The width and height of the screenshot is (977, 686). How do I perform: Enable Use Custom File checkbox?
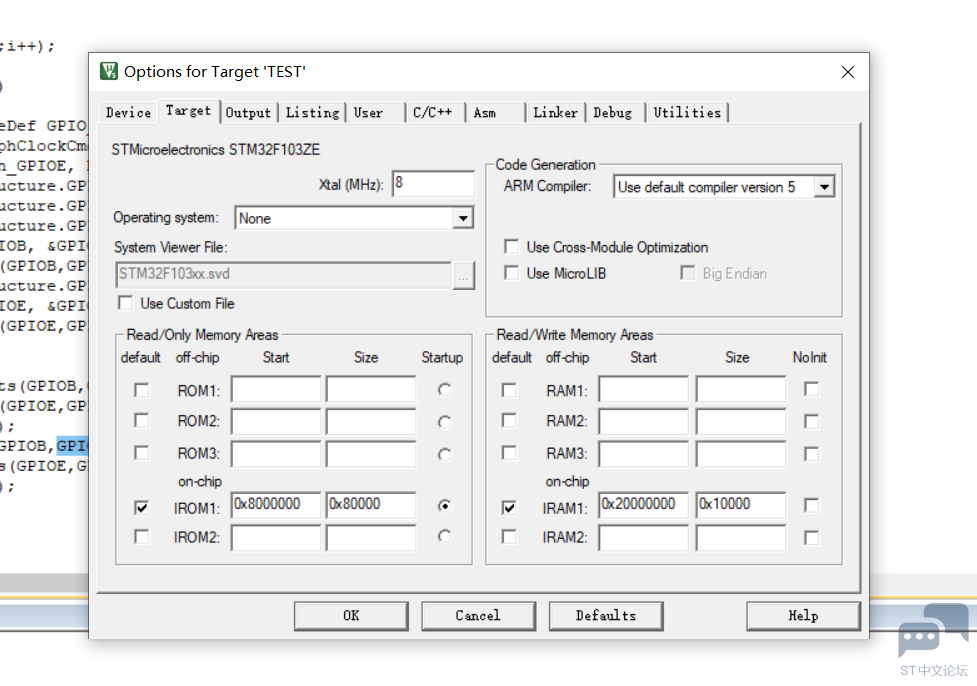[x=125, y=303]
